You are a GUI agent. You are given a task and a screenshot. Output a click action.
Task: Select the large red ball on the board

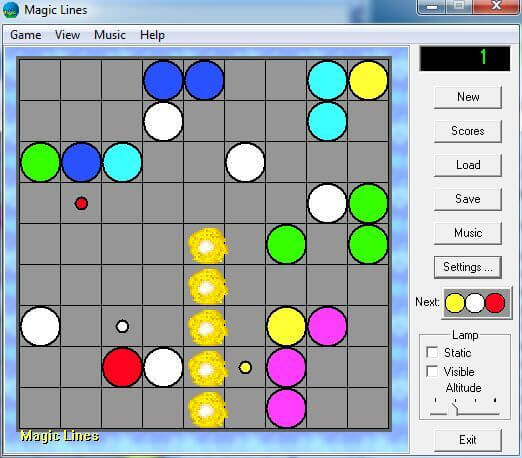(x=122, y=367)
